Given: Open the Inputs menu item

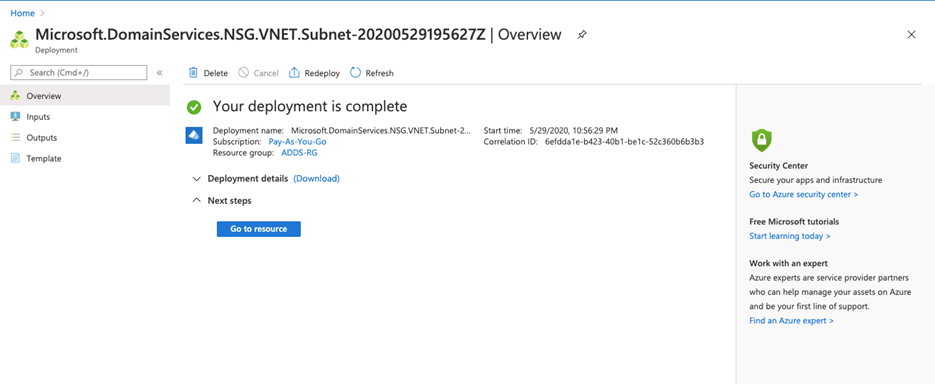Looking at the screenshot, I should tap(85, 117).
